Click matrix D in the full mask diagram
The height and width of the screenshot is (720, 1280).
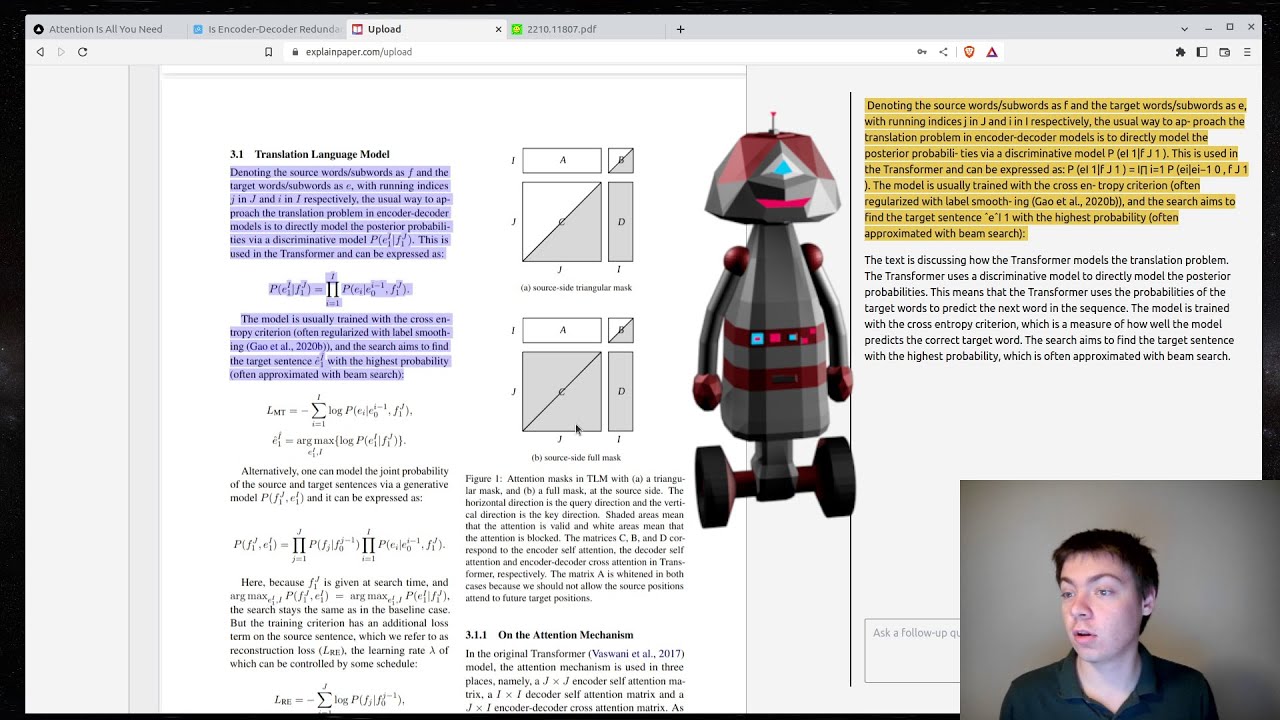coord(620,391)
